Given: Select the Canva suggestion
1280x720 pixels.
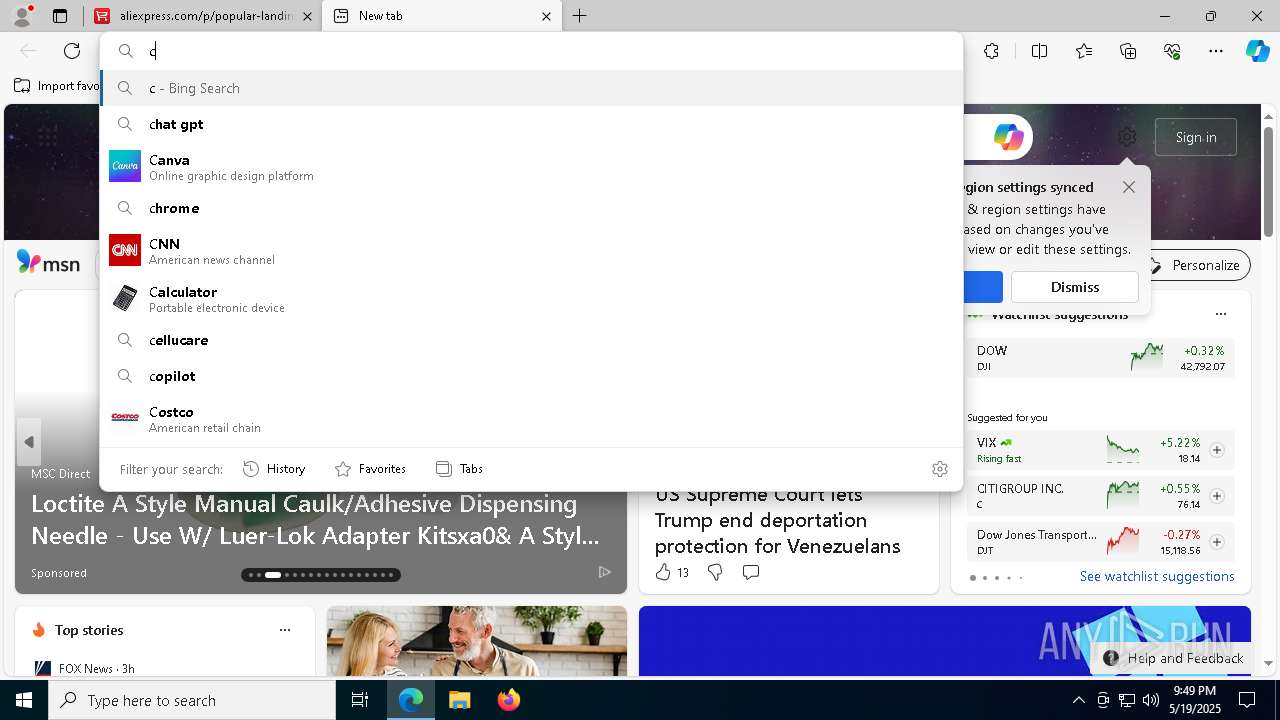Looking at the screenshot, I should [x=531, y=167].
